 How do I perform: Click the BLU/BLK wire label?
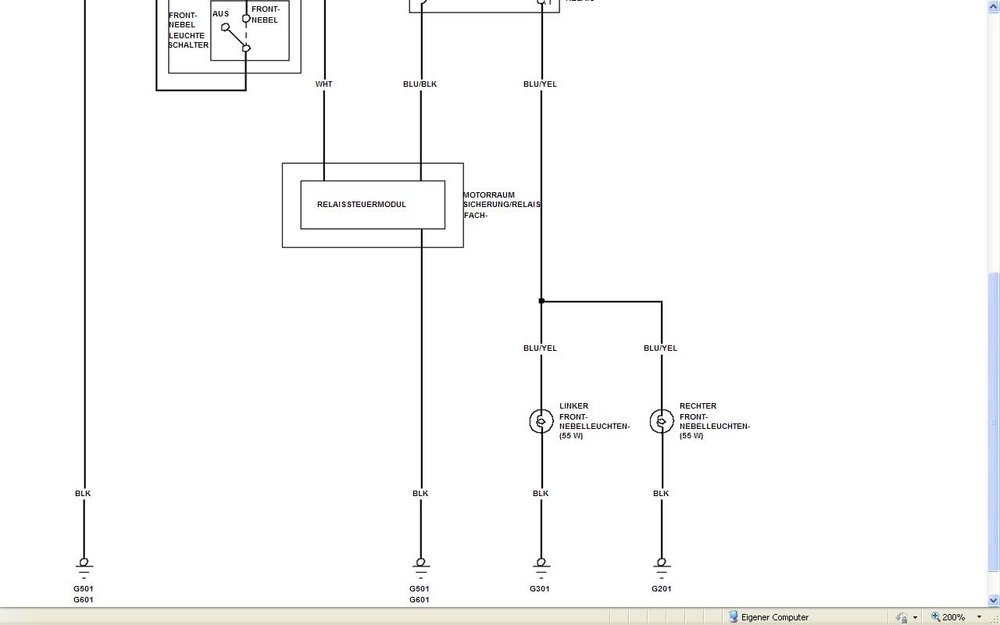click(x=420, y=84)
